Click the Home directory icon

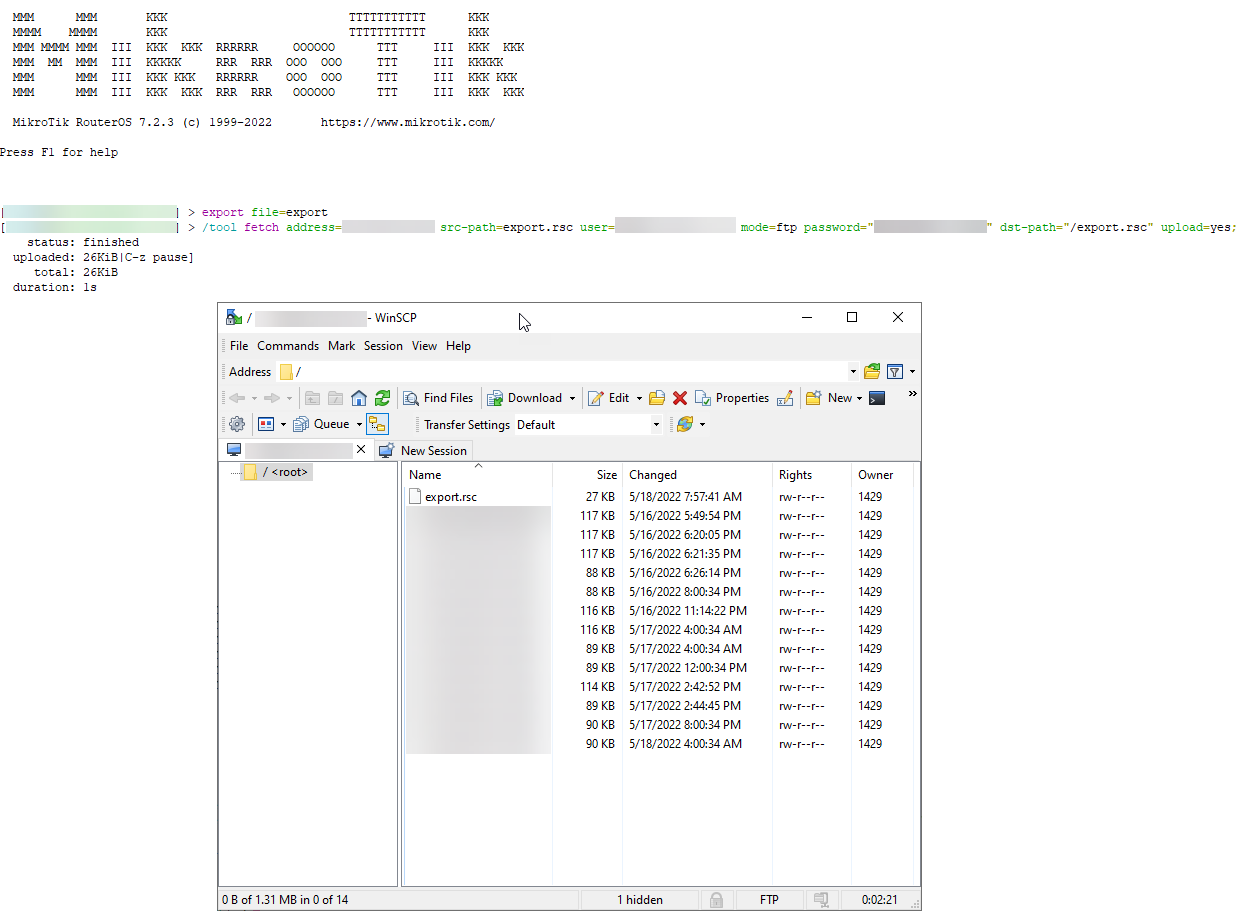[359, 398]
